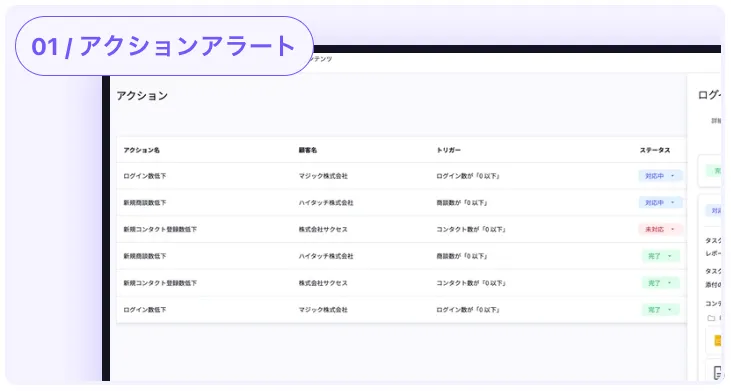Click trigger 商談数が「0以下」 in the 対応中 row
The width and height of the screenshot is (731, 391).
[462, 203]
